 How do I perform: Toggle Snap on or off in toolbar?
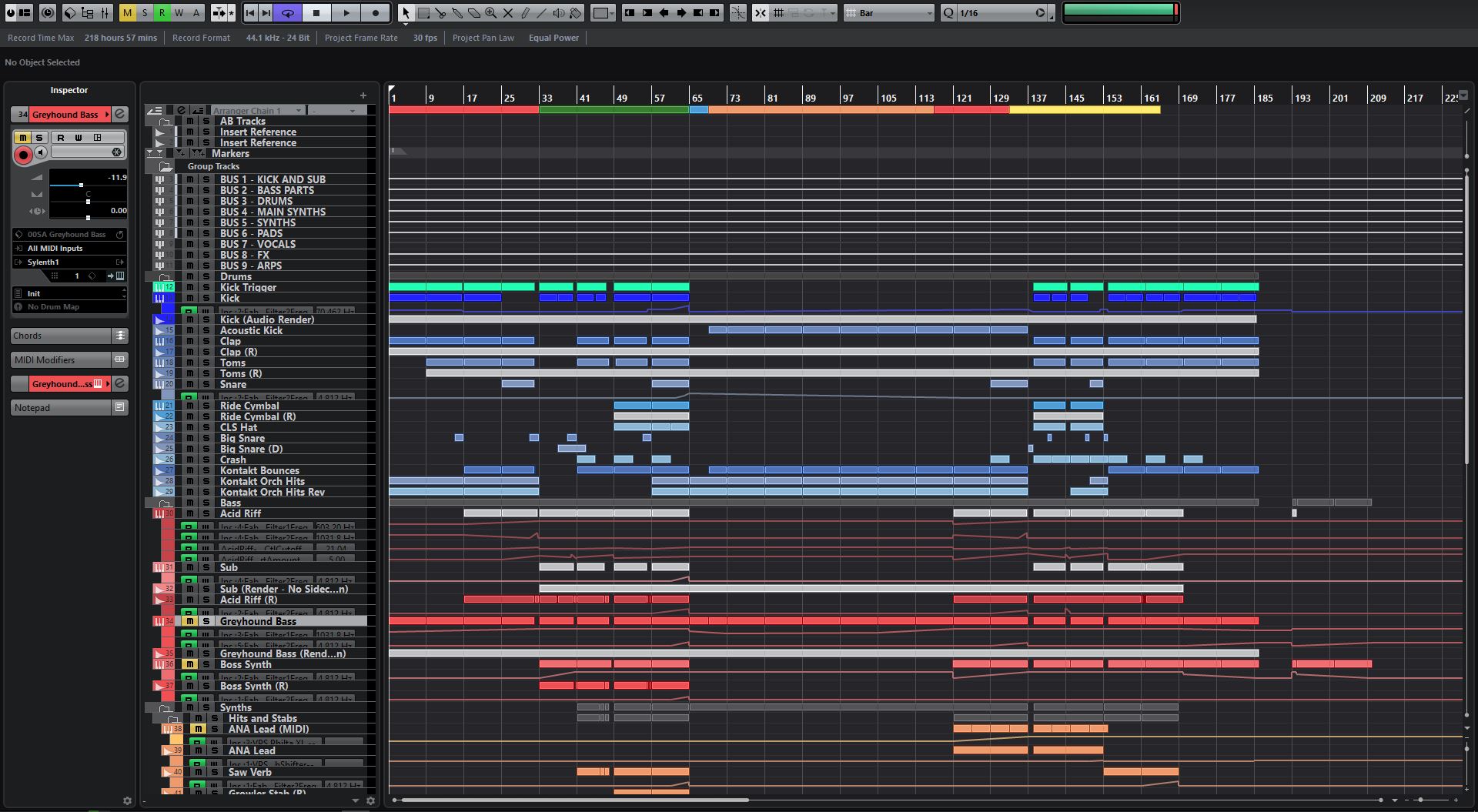coord(760,13)
